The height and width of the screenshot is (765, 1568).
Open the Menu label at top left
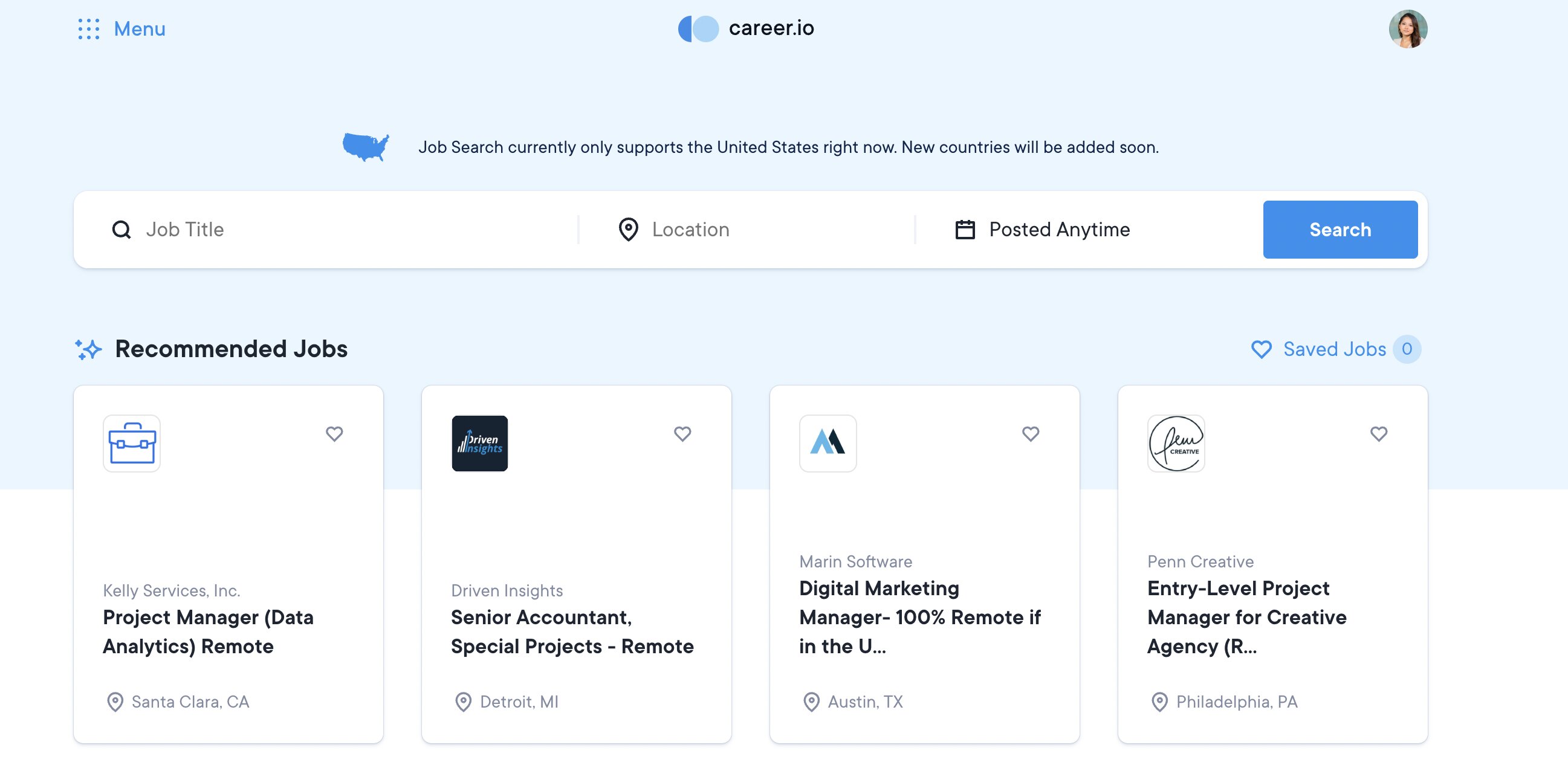pyautogui.click(x=140, y=28)
